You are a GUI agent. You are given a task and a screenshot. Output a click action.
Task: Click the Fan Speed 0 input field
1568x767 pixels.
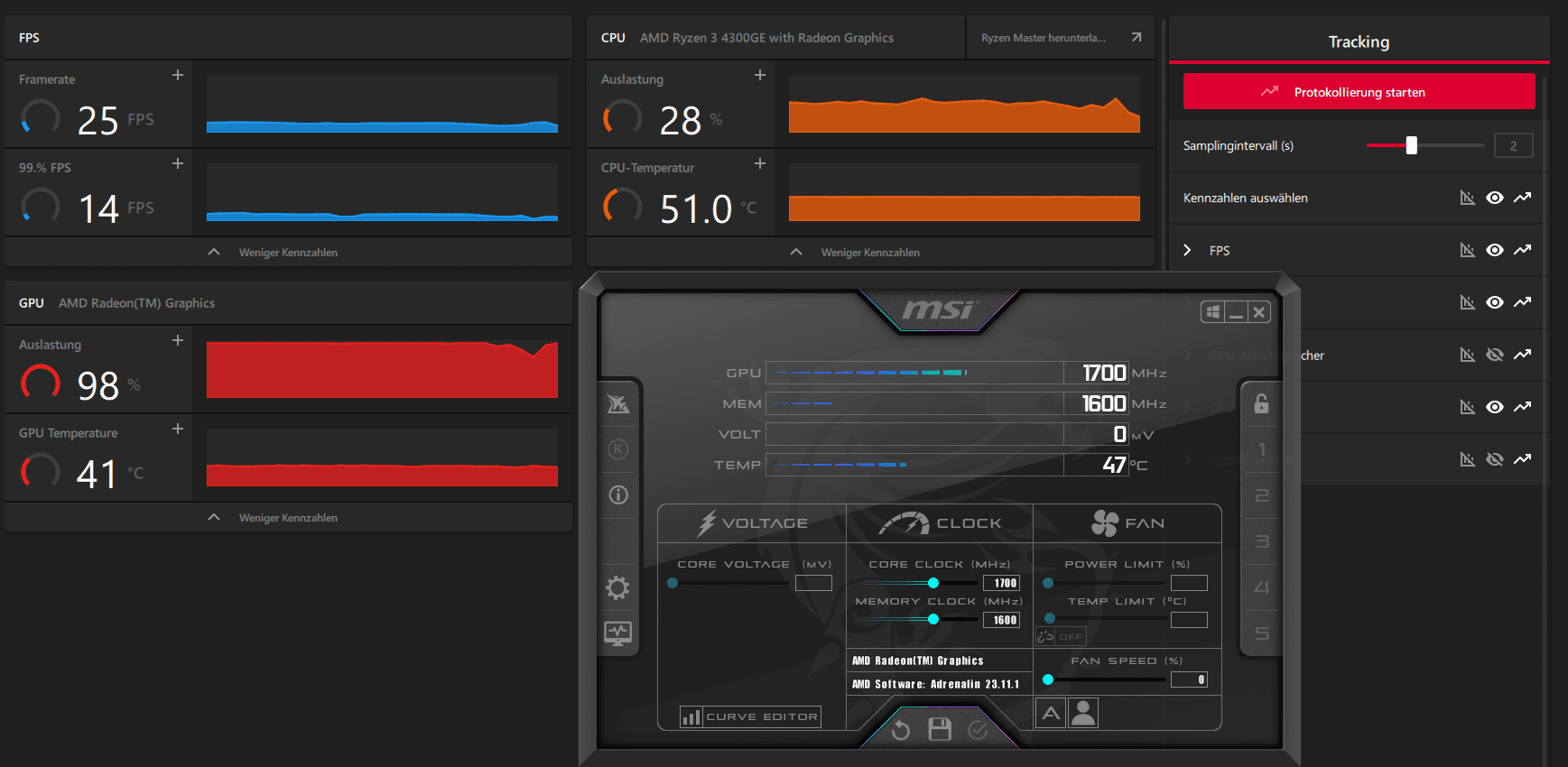tap(1189, 679)
